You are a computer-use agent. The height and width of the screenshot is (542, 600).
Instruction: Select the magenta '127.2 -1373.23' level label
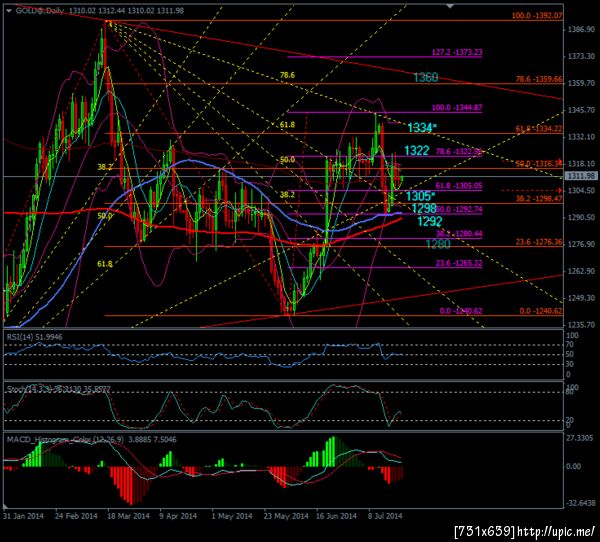pos(457,52)
